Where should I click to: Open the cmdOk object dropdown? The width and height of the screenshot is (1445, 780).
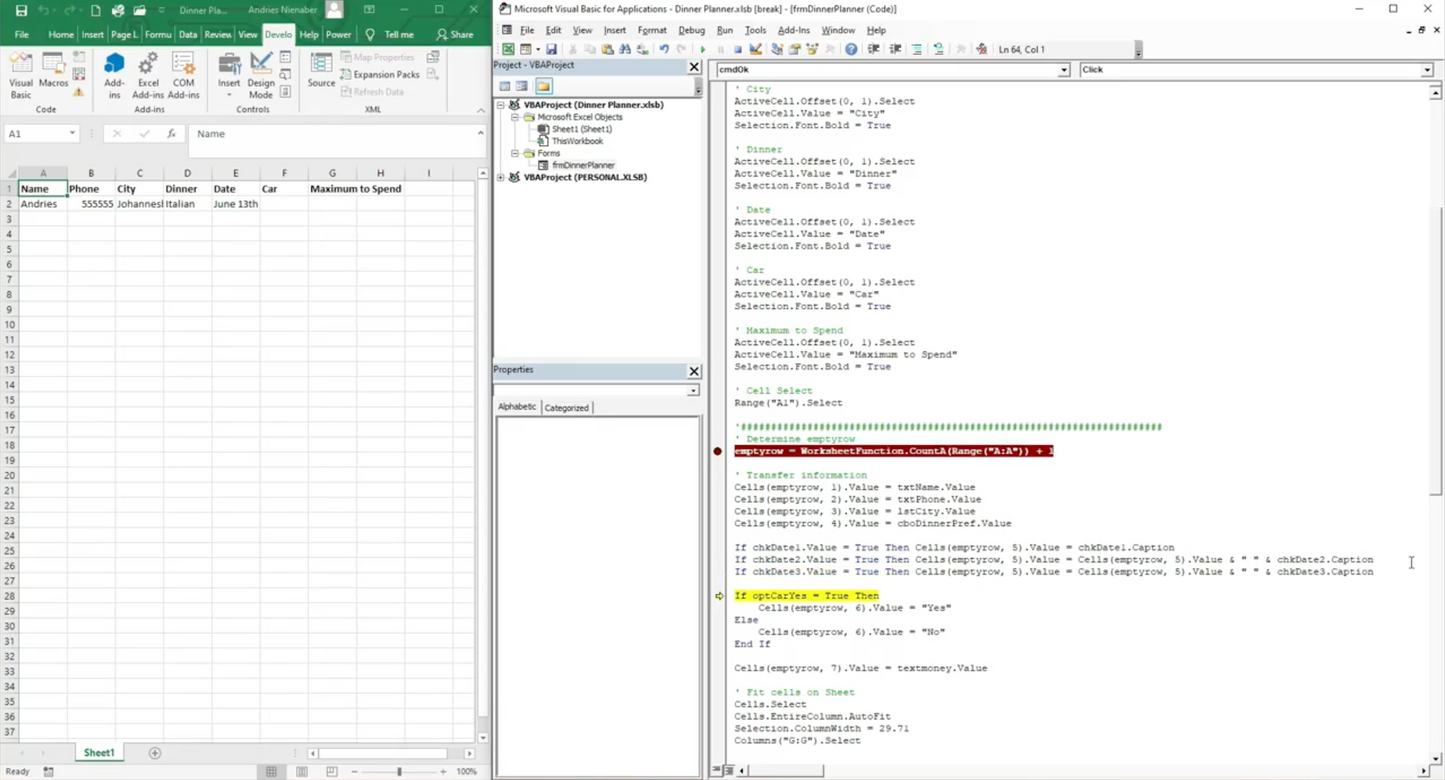pos(1063,69)
